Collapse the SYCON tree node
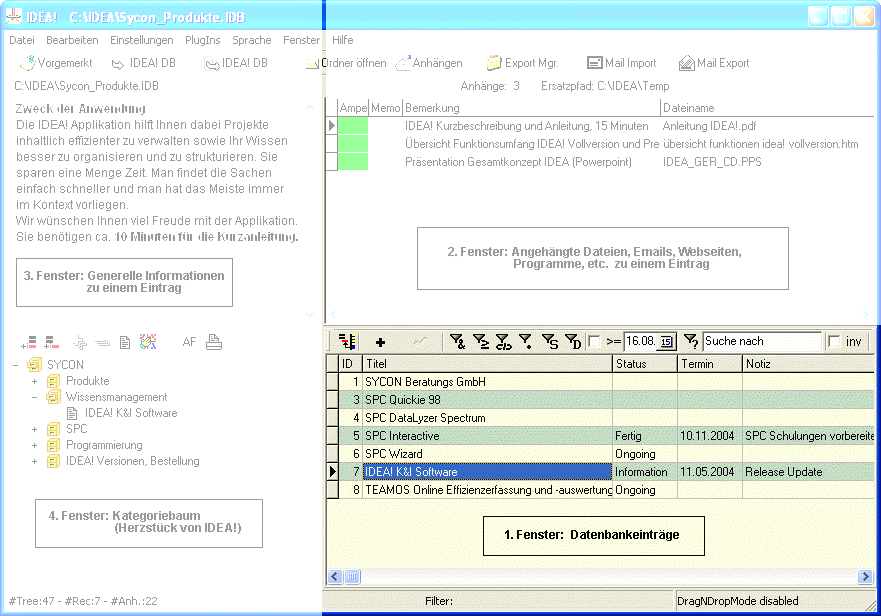The image size is (881, 616). [15, 365]
